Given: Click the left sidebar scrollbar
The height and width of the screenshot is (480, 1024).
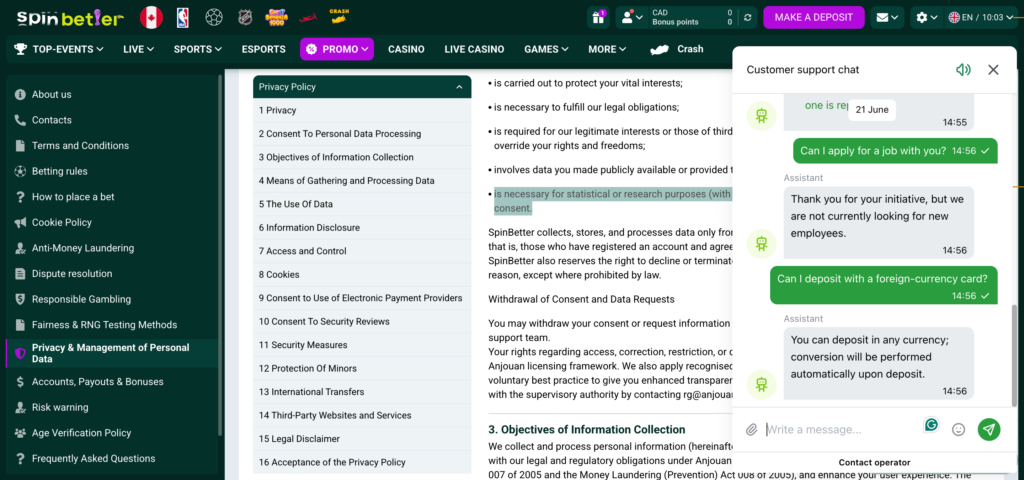Looking at the screenshot, I should pyautogui.click(x=220, y=255).
